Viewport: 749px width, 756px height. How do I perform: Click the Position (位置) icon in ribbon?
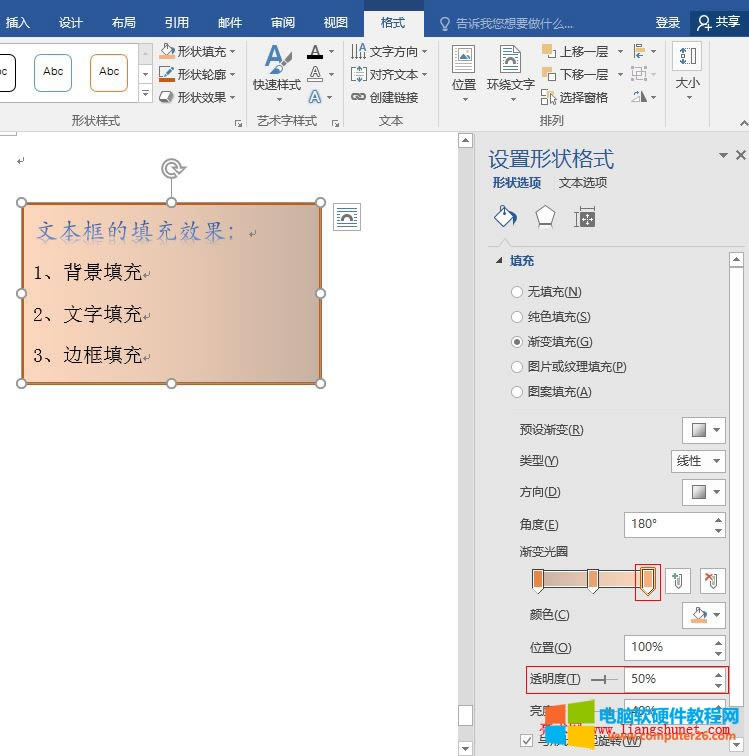[x=464, y=70]
